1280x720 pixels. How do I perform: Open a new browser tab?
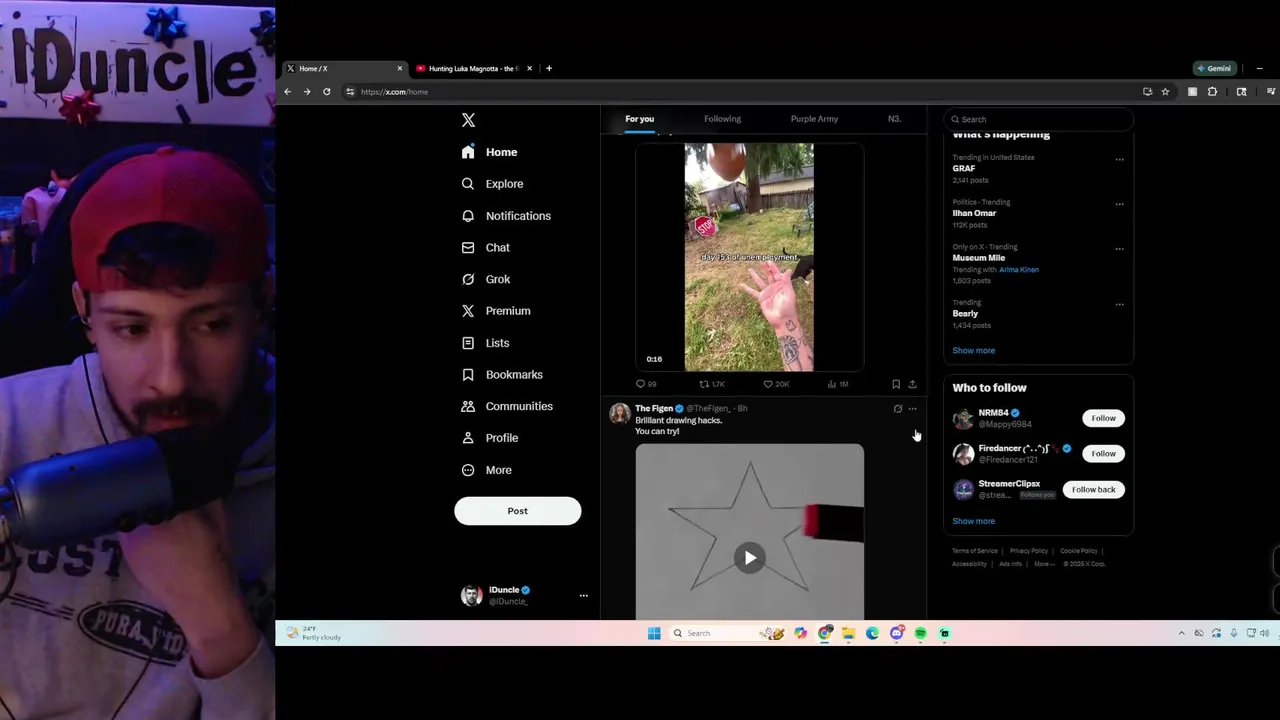(548, 69)
